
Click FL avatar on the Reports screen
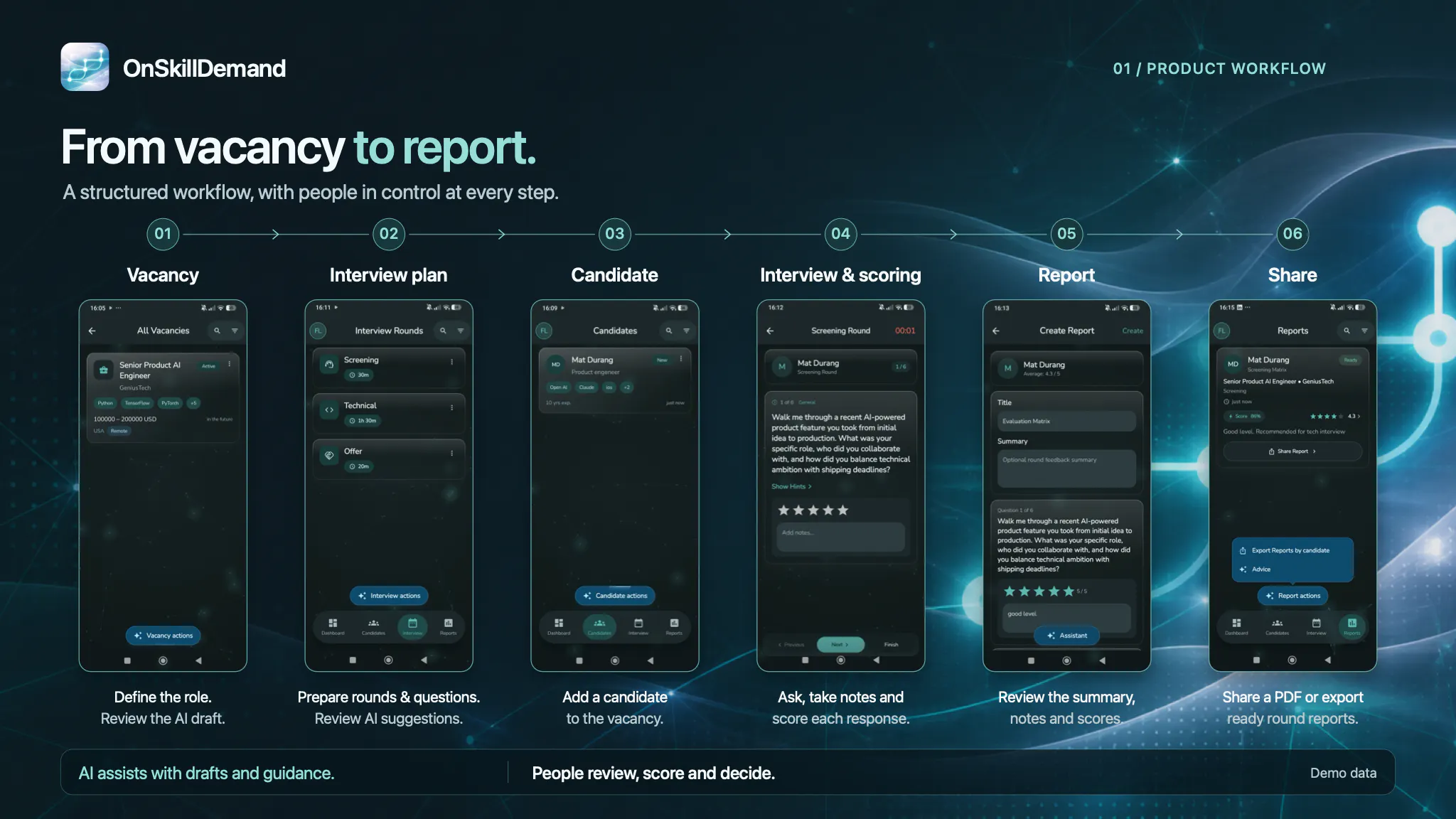pyautogui.click(x=1221, y=331)
